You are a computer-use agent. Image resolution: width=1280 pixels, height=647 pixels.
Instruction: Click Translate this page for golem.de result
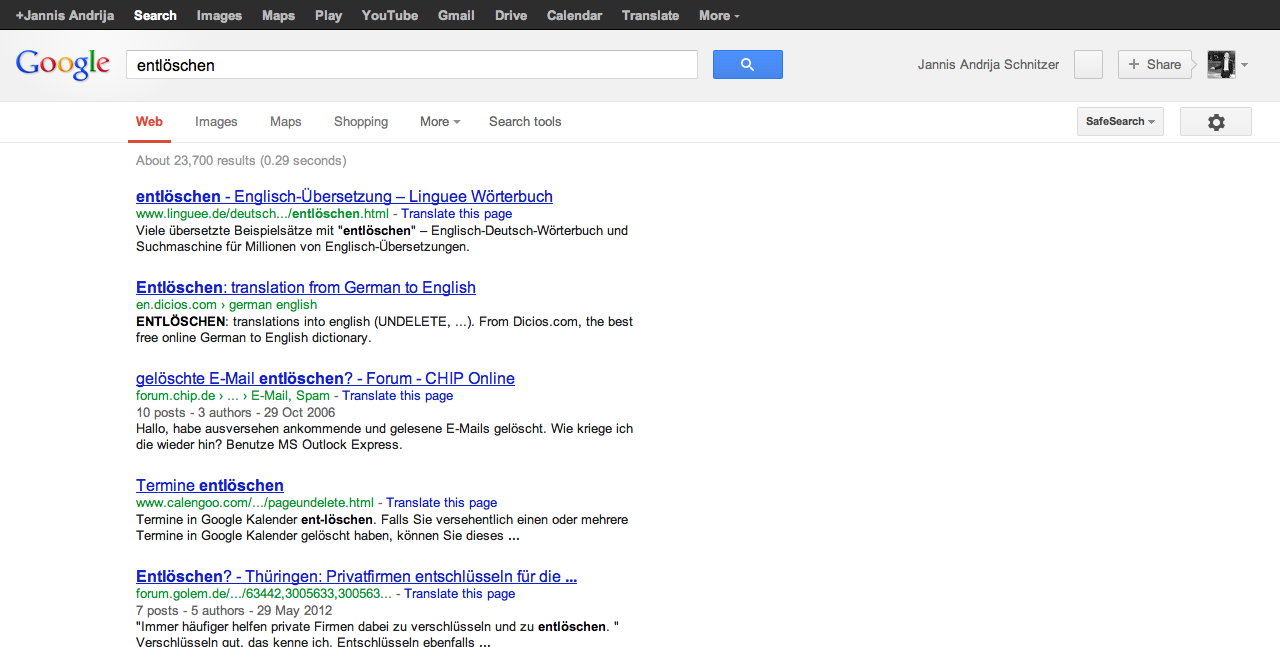coord(459,594)
